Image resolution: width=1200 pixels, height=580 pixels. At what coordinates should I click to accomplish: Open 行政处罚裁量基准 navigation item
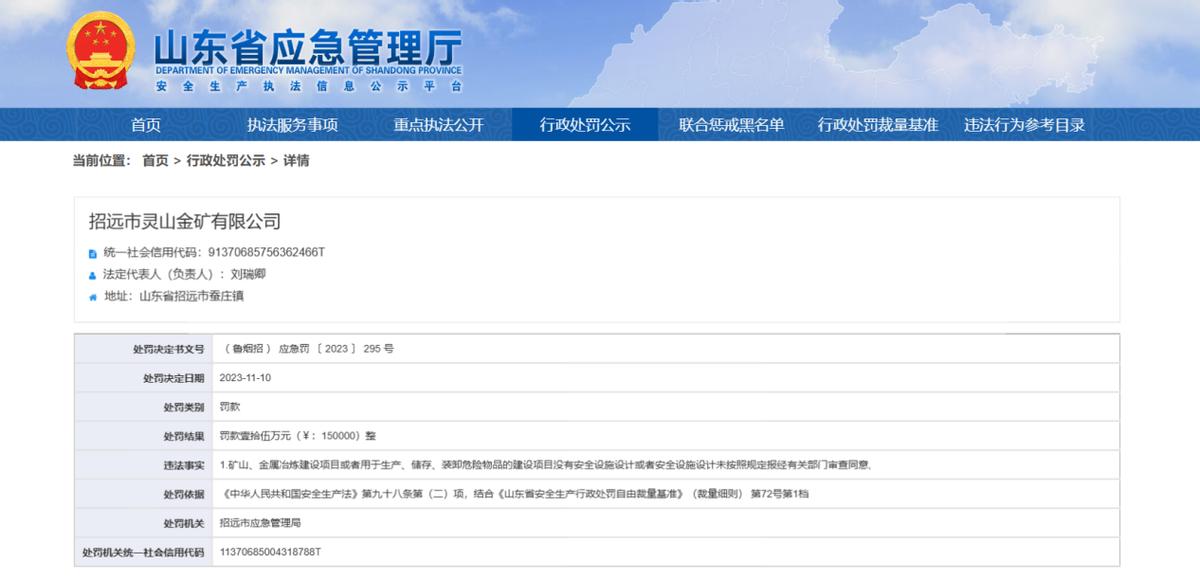(x=878, y=125)
